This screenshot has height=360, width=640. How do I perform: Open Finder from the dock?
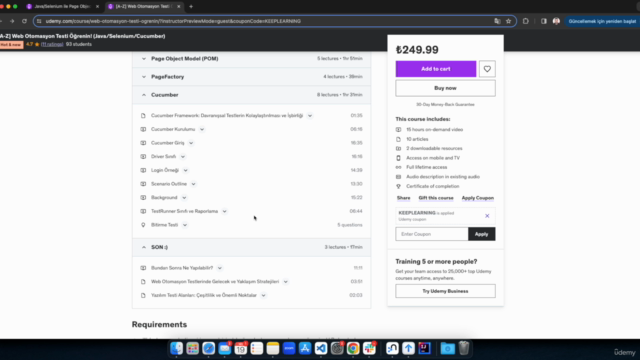176,348
